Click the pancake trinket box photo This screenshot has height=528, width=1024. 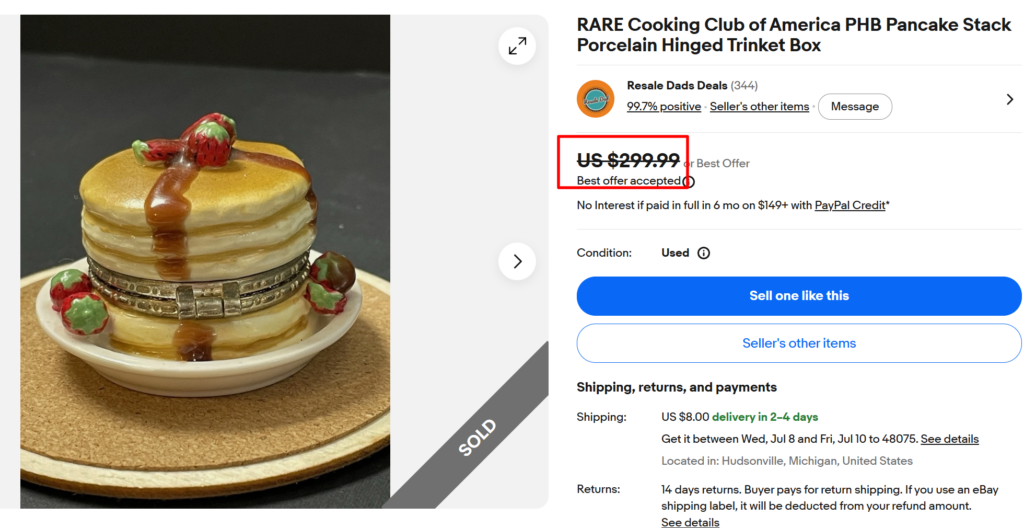coord(205,261)
